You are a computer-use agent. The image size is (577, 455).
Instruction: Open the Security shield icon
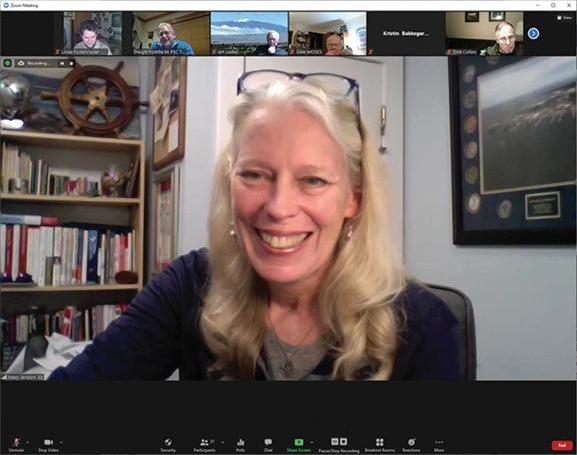click(168, 442)
